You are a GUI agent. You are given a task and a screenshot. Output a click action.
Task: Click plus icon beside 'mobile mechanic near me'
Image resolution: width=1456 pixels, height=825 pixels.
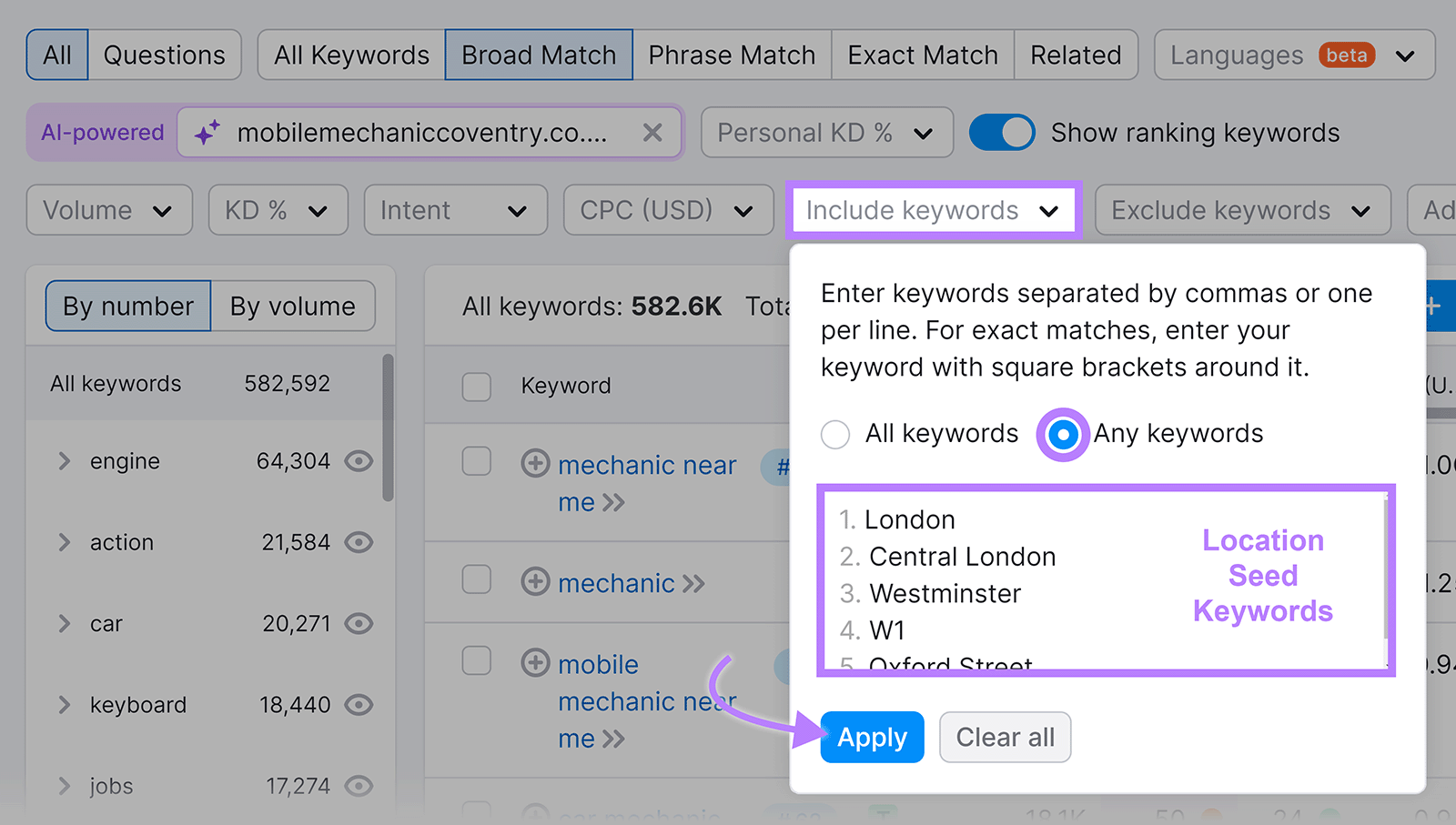[535, 664]
